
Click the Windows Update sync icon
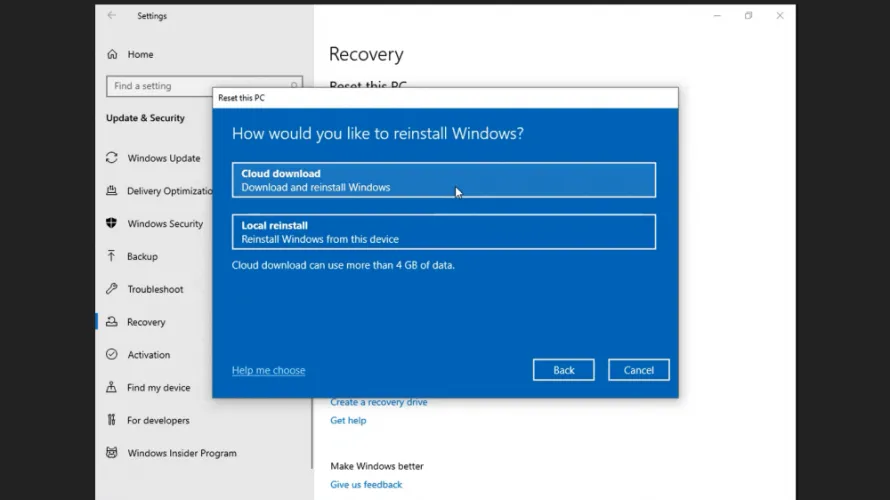click(112, 158)
